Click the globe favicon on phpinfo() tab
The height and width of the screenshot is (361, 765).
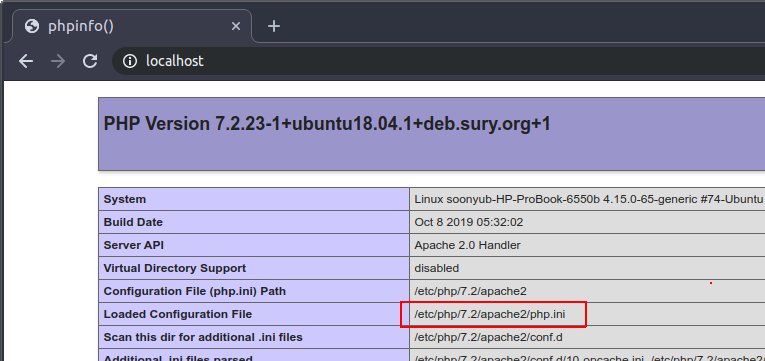tap(32, 26)
